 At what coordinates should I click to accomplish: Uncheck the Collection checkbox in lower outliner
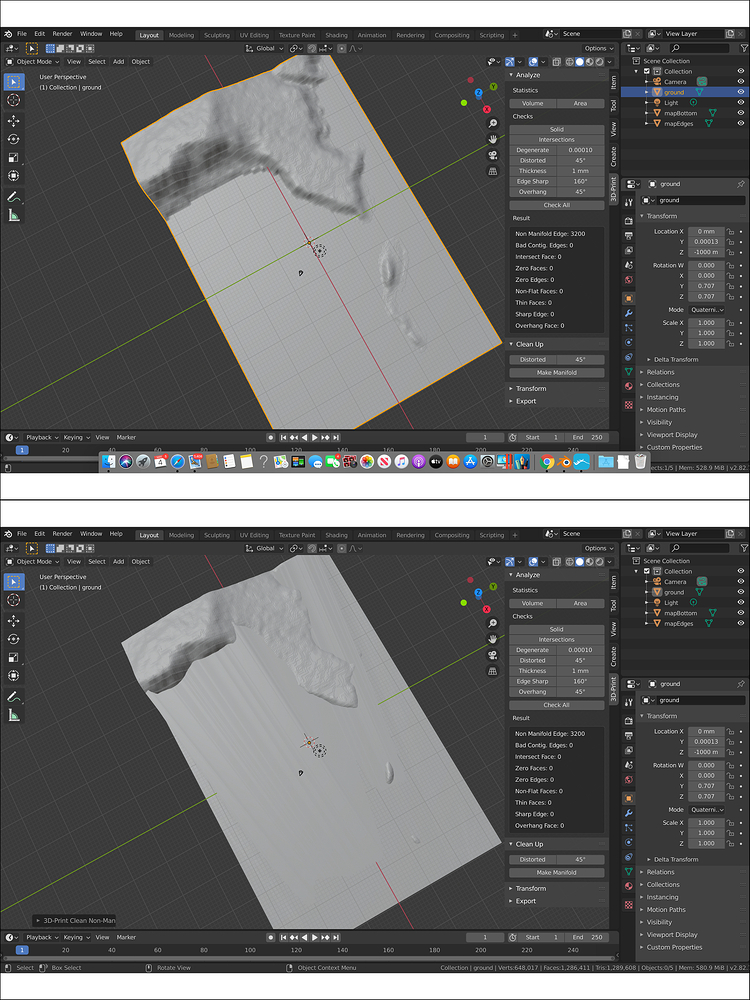click(x=647, y=571)
